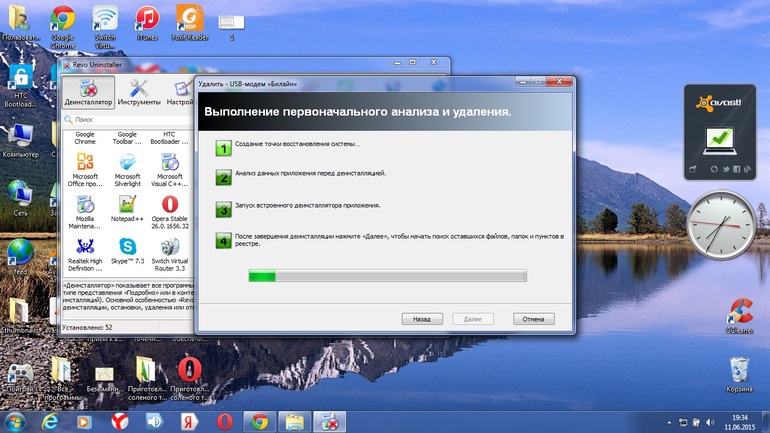Select Notepad++ in the program list

[x=128, y=209]
